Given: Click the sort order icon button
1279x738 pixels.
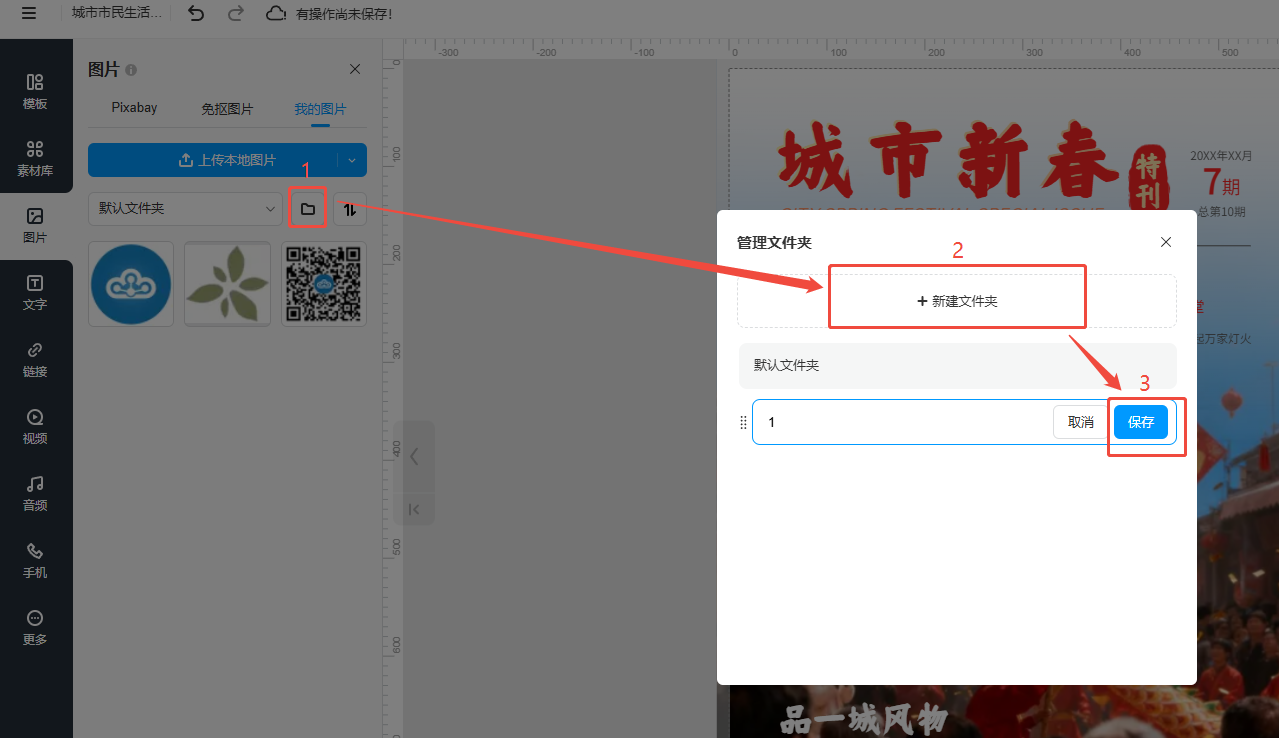Looking at the screenshot, I should [350, 209].
